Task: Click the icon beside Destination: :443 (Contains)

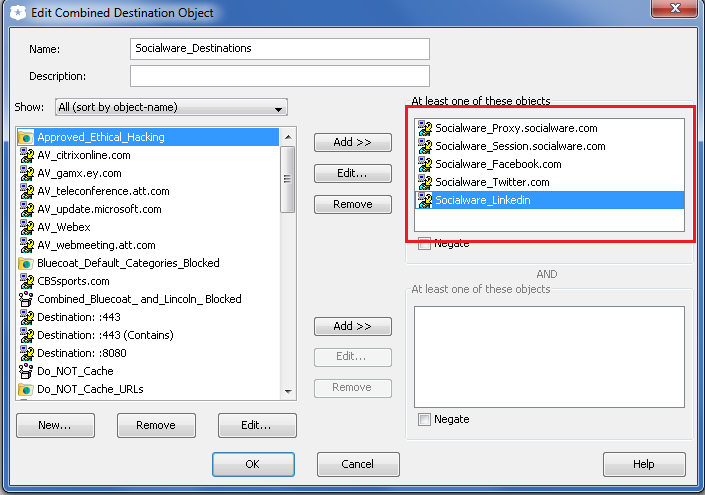Action: pyautogui.click(x=27, y=335)
